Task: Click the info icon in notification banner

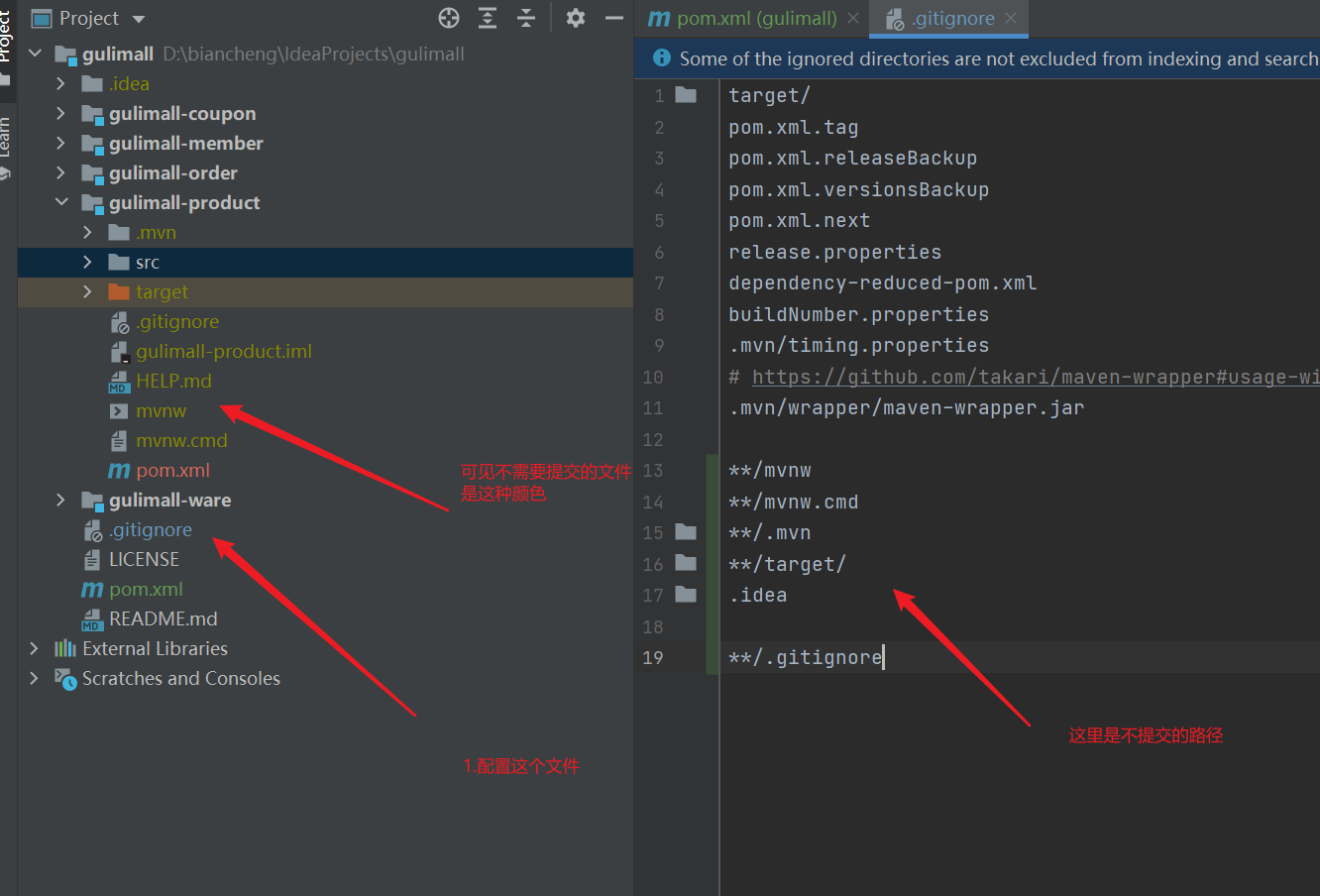Action: pyautogui.click(x=661, y=58)
